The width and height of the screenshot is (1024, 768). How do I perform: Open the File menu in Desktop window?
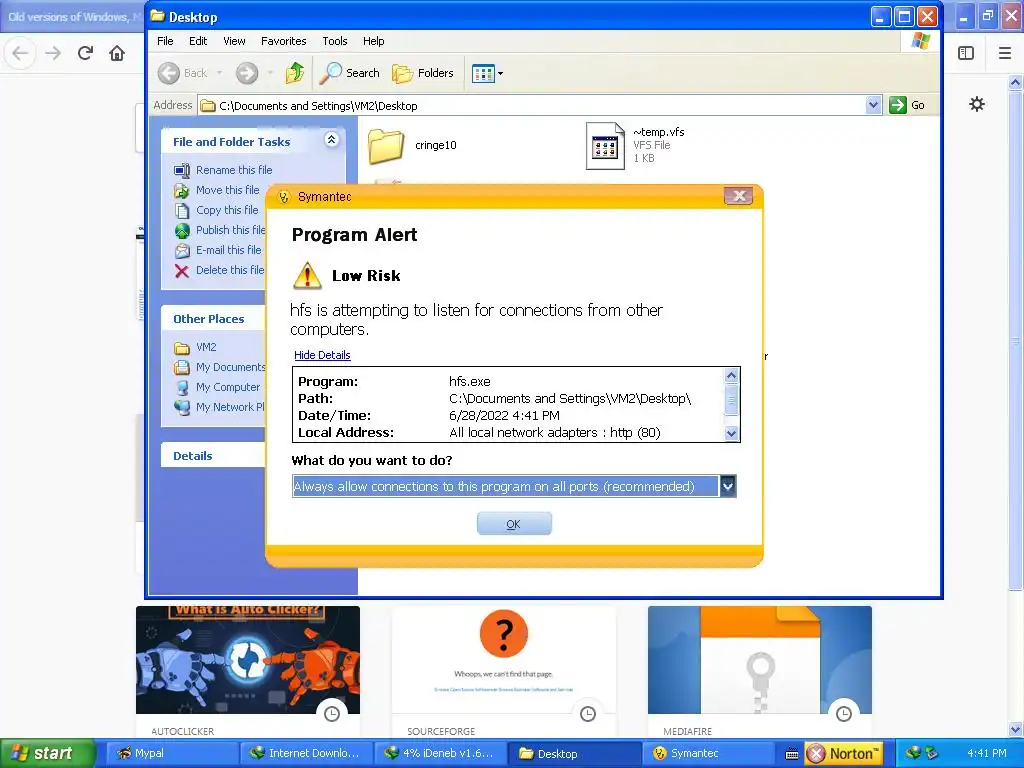(x=165, y=40)
